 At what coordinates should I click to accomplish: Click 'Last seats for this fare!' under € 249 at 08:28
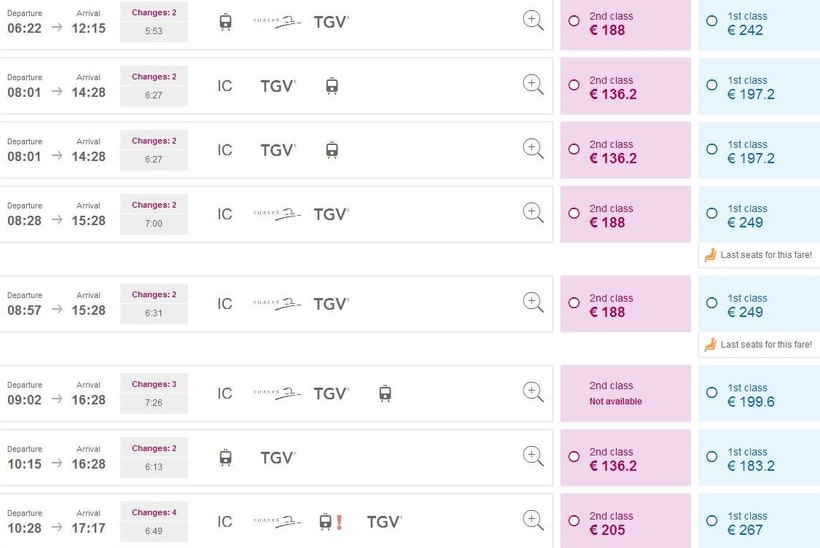[x=758, y=255]
